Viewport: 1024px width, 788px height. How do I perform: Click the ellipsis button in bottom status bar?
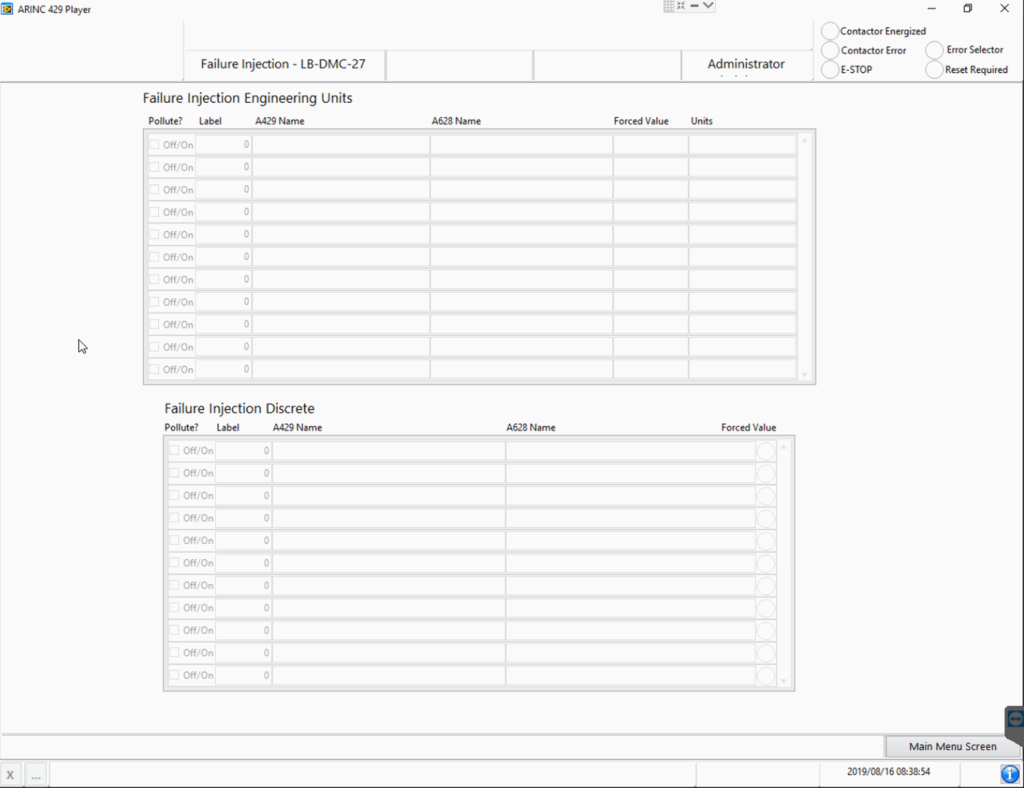point(36,775)
